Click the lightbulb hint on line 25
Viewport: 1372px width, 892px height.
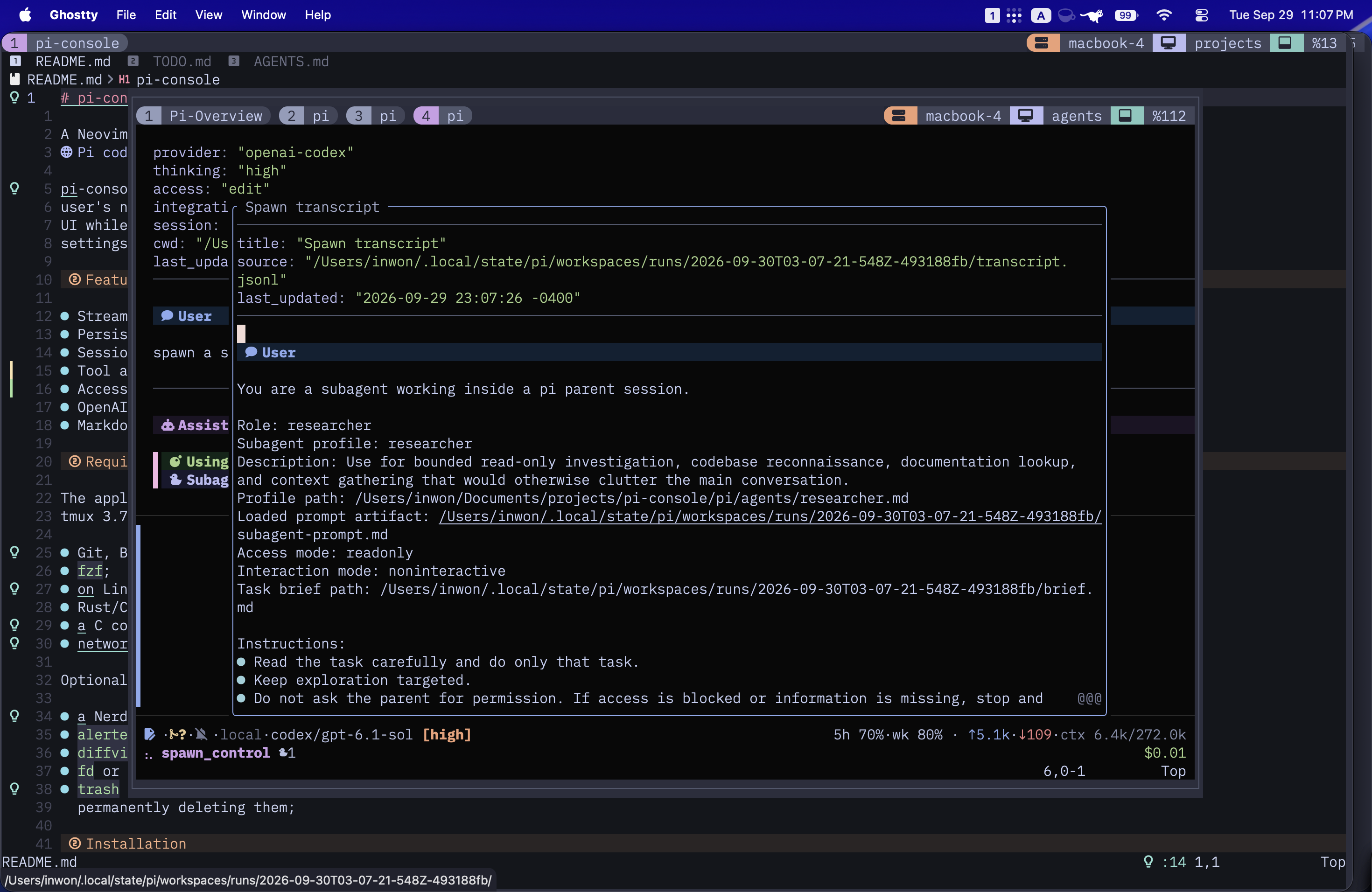click(14, 553)
